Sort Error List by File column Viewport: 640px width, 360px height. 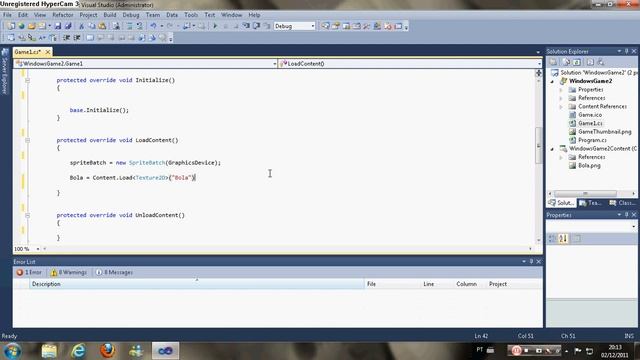click(x=392, y=284)
